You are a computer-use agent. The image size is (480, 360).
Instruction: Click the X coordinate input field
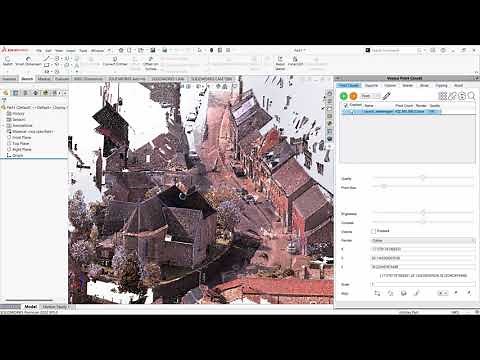(423, 249)
